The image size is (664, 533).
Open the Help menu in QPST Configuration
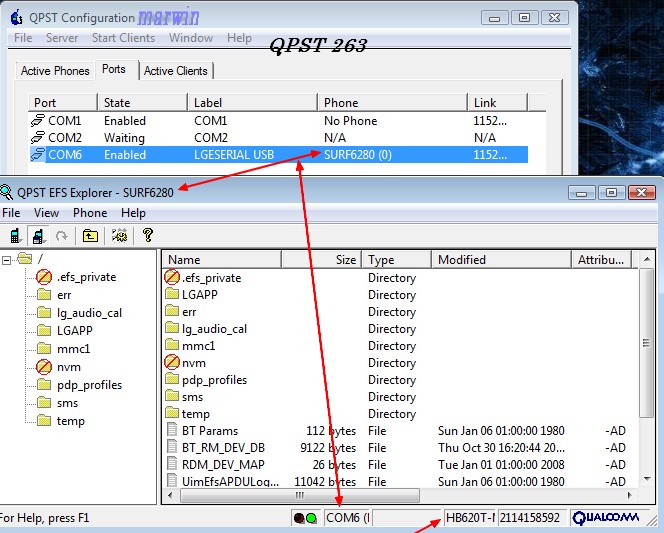tap(239, 38)
